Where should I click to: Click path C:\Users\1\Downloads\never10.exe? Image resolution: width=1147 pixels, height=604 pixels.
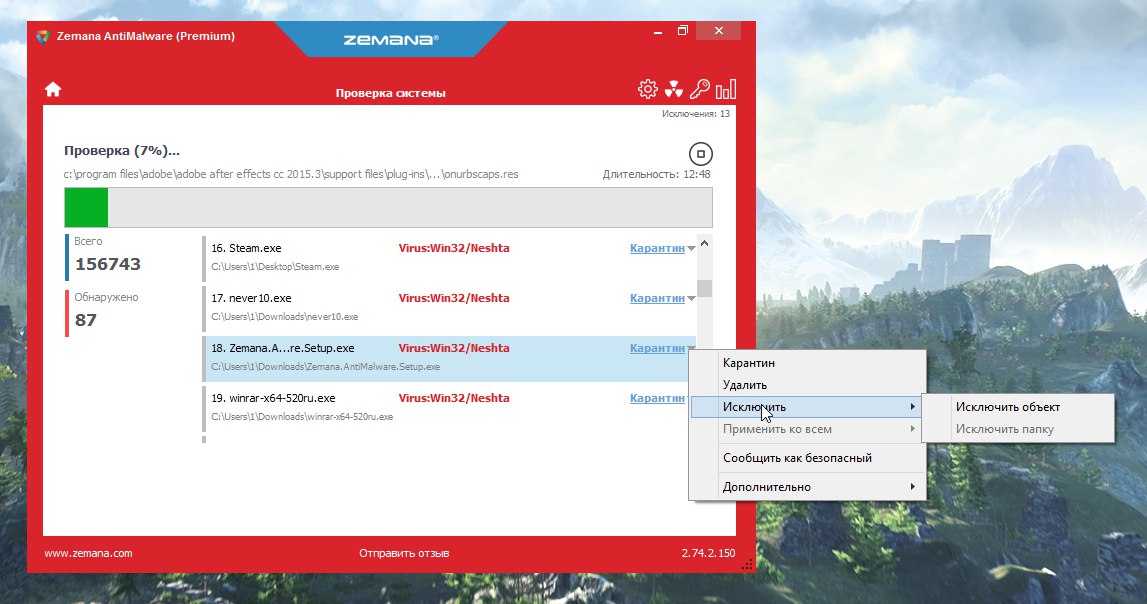coord(285,317)
